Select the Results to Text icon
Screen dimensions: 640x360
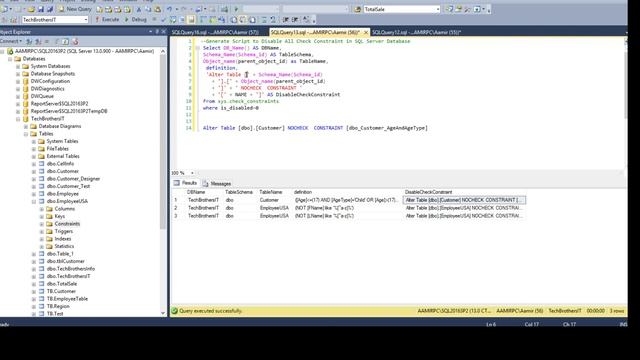234,19
